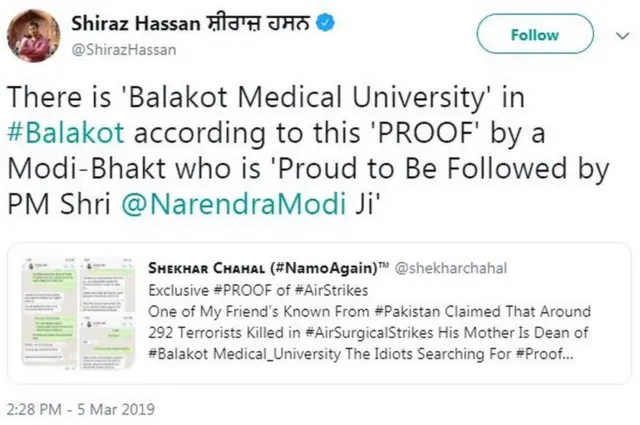640x425 pixels.
Task: Expand the tweet options chevron
Action: (619, 34)
